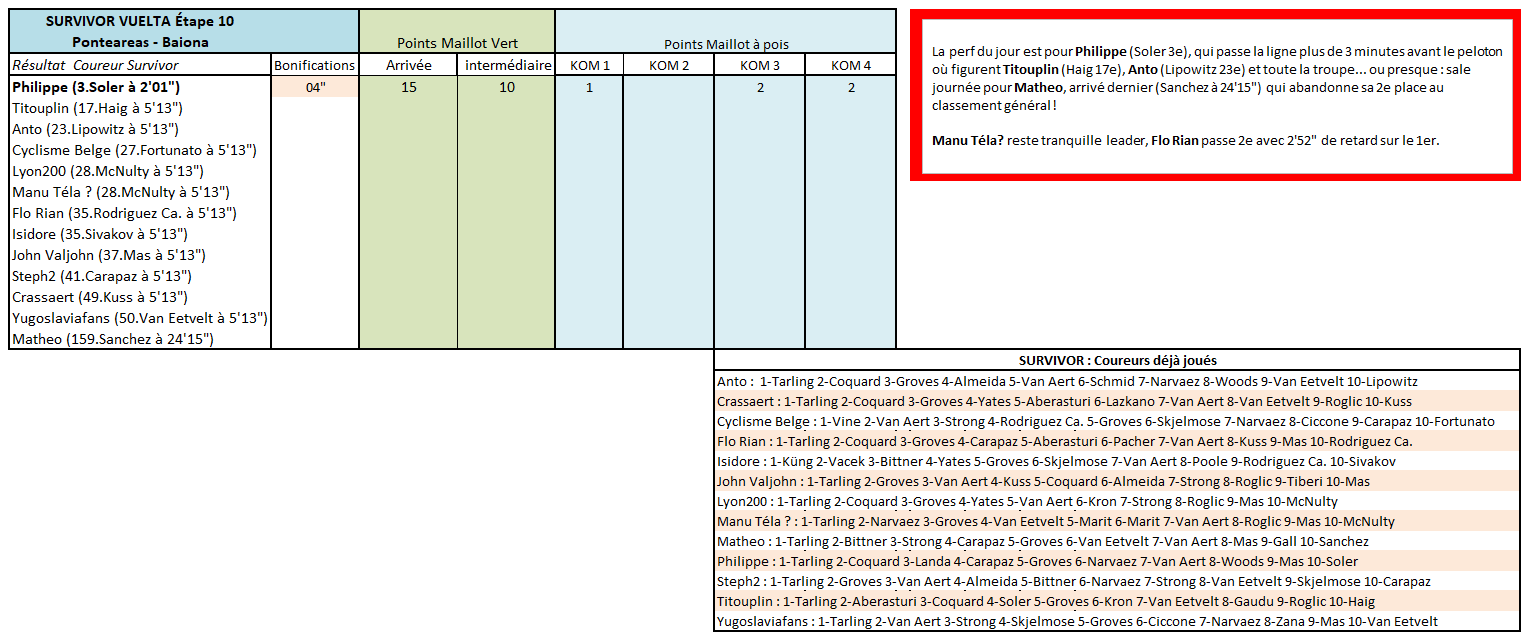The height and width of the screenshot is (634, 1530).
Task: Click the intermédiaire column header
Action: pyautogui.click(x=506, y=65)
